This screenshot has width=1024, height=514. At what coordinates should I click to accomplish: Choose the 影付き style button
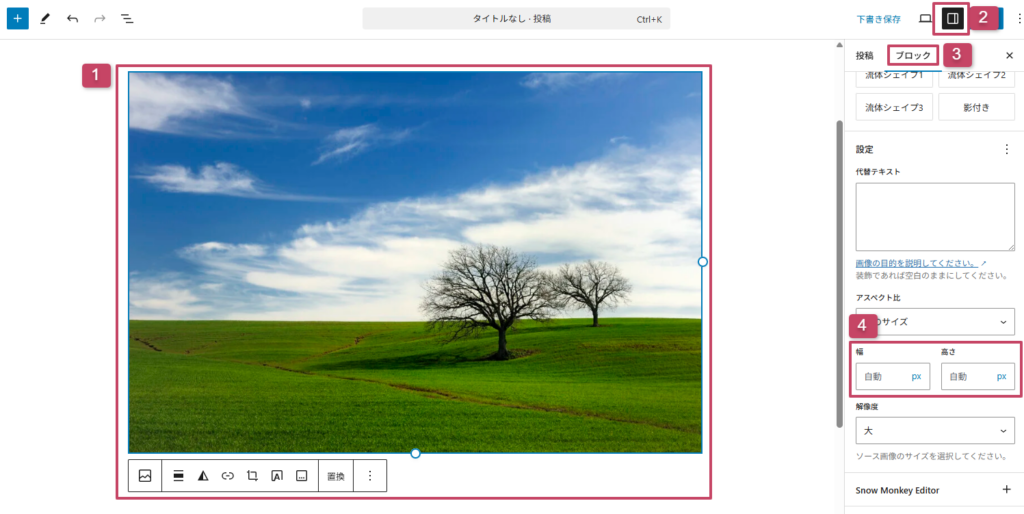point(976,107)
